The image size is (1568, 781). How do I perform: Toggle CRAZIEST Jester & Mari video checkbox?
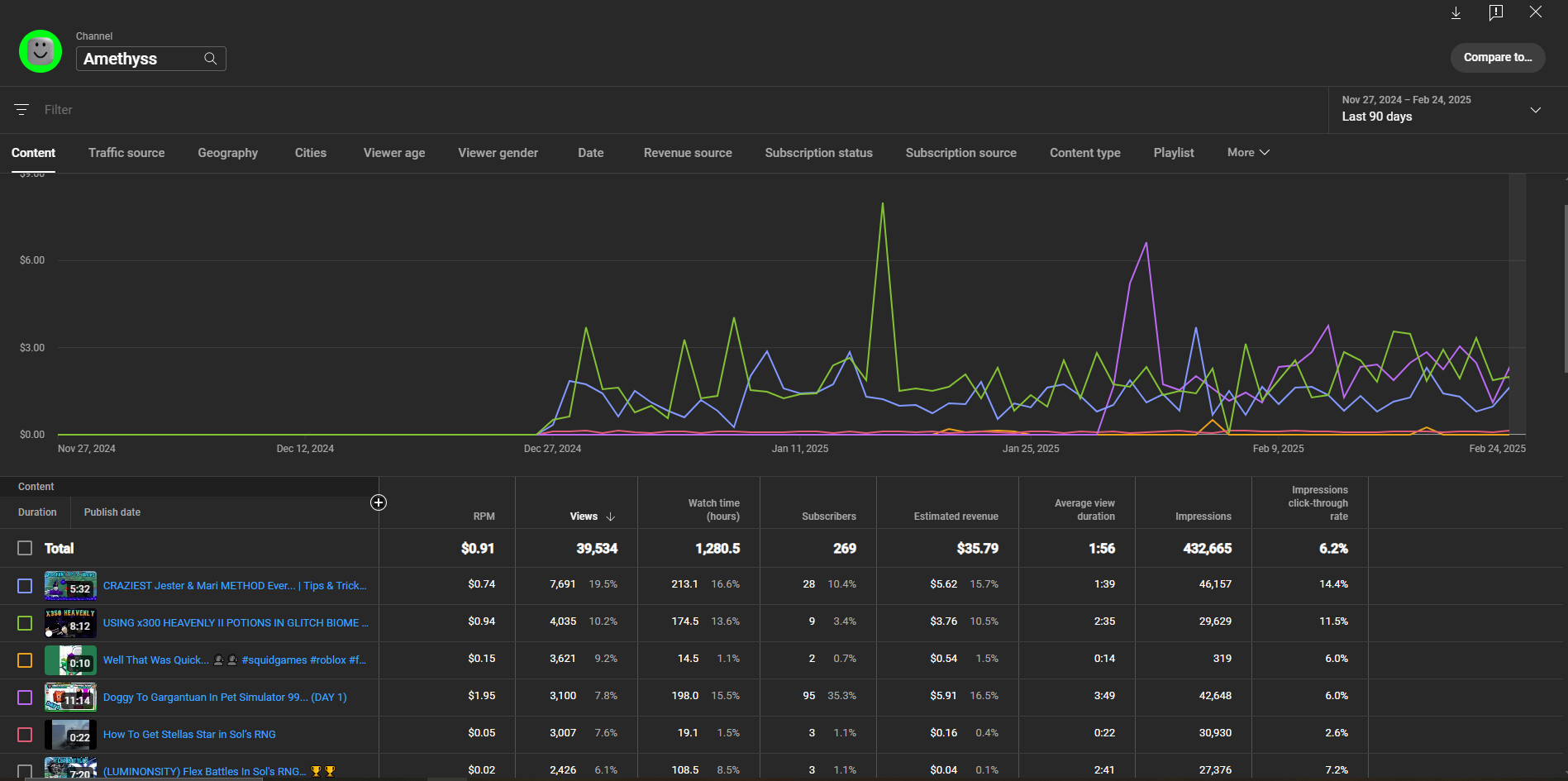click(x=25, y=585)
